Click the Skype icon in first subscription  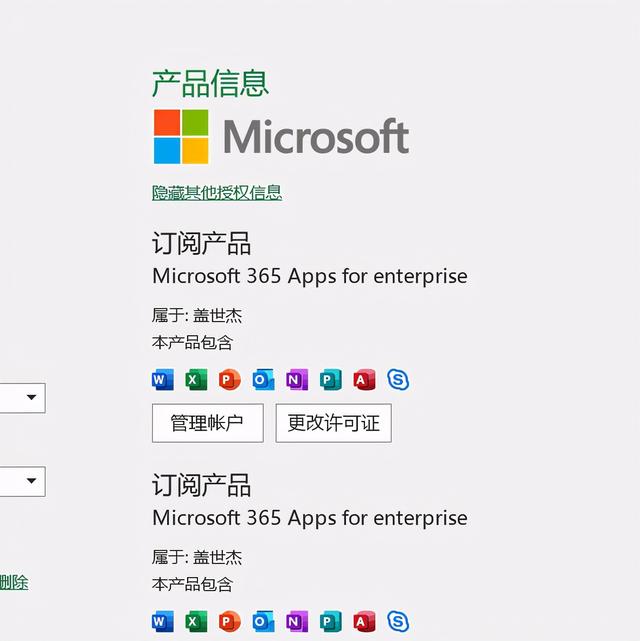click(x=398, y=380)
